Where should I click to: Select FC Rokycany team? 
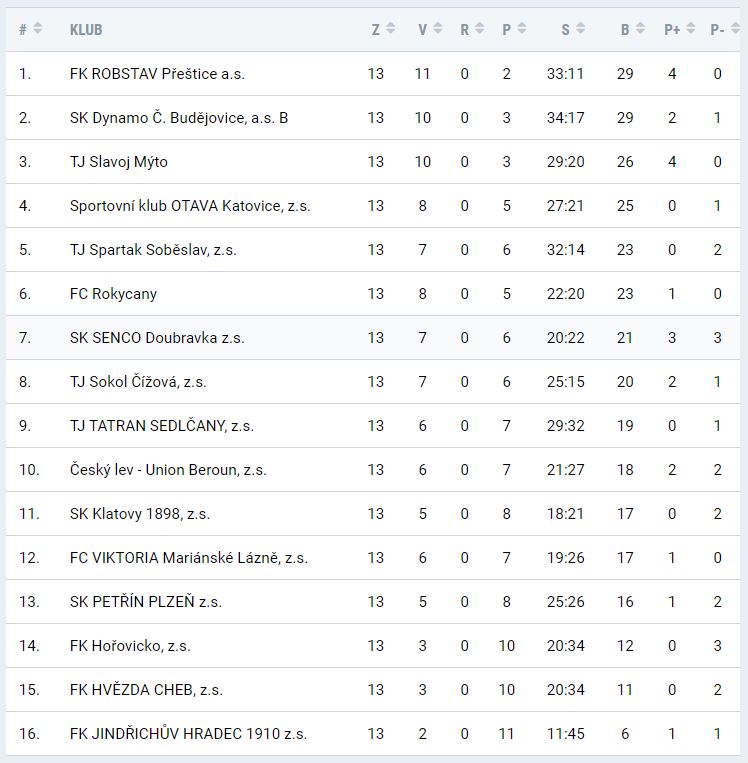[x=113, y=294]
